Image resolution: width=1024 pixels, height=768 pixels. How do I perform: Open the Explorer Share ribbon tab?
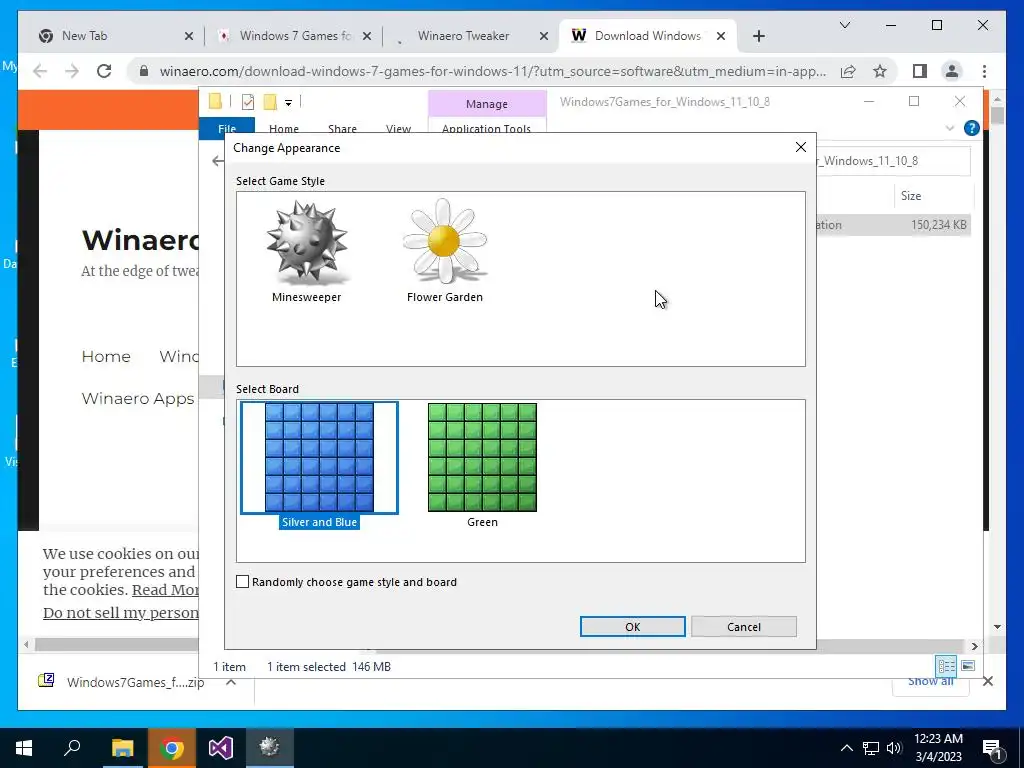[x=342, y=128]
